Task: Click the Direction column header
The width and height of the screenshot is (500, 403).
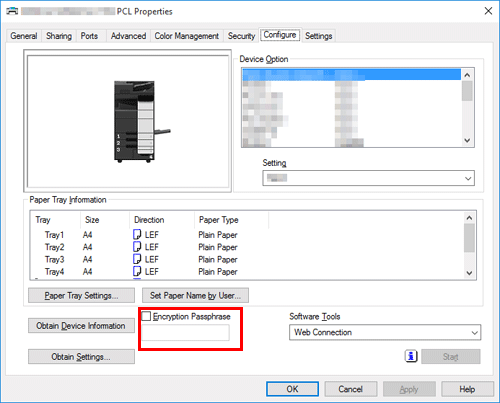Action: [x=162, y=220]
